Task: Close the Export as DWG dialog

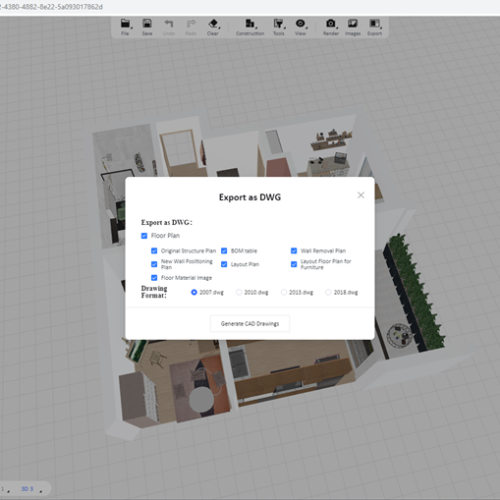Action: pyautogui.click(x=361, y=195)
